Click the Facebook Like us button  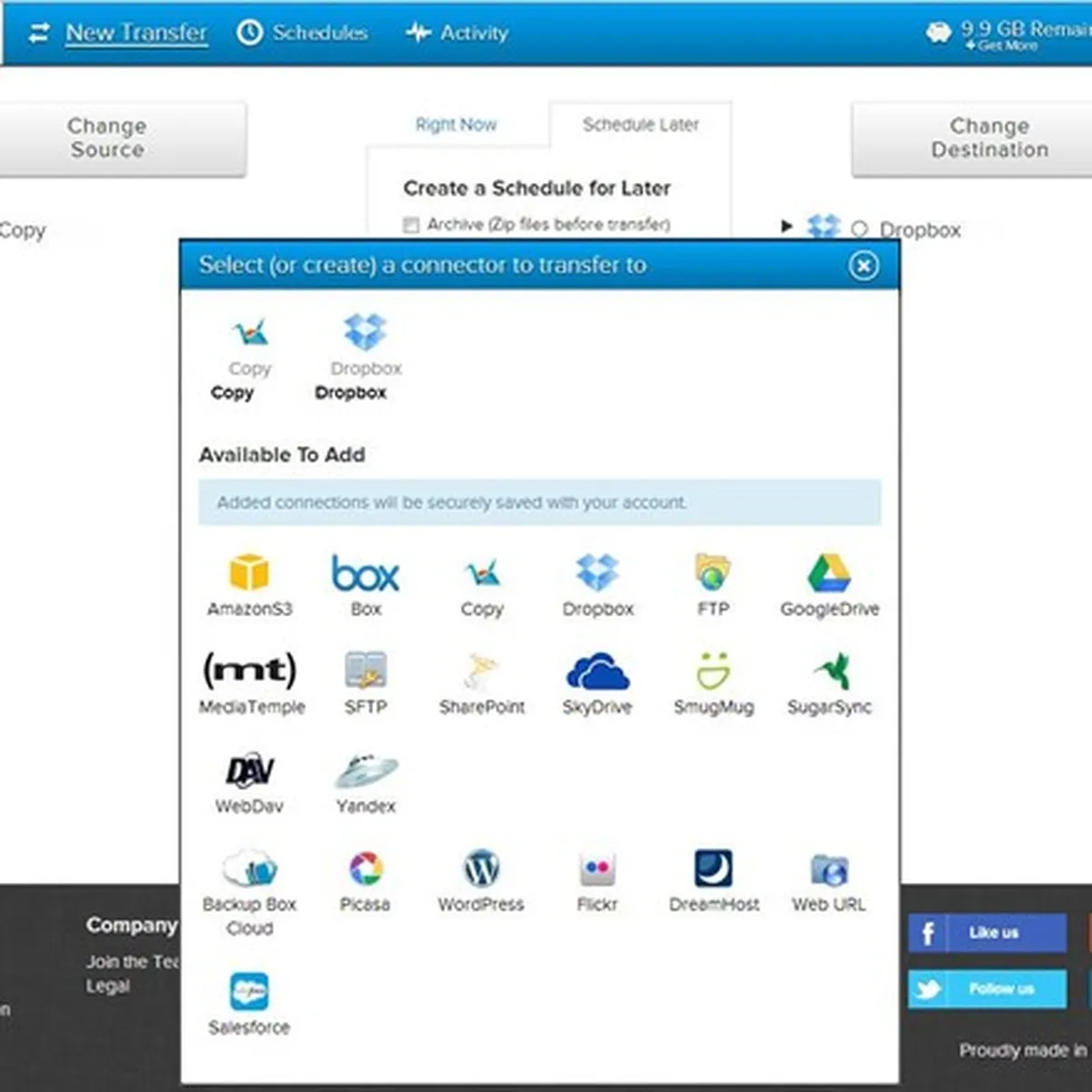pos(986,933)
